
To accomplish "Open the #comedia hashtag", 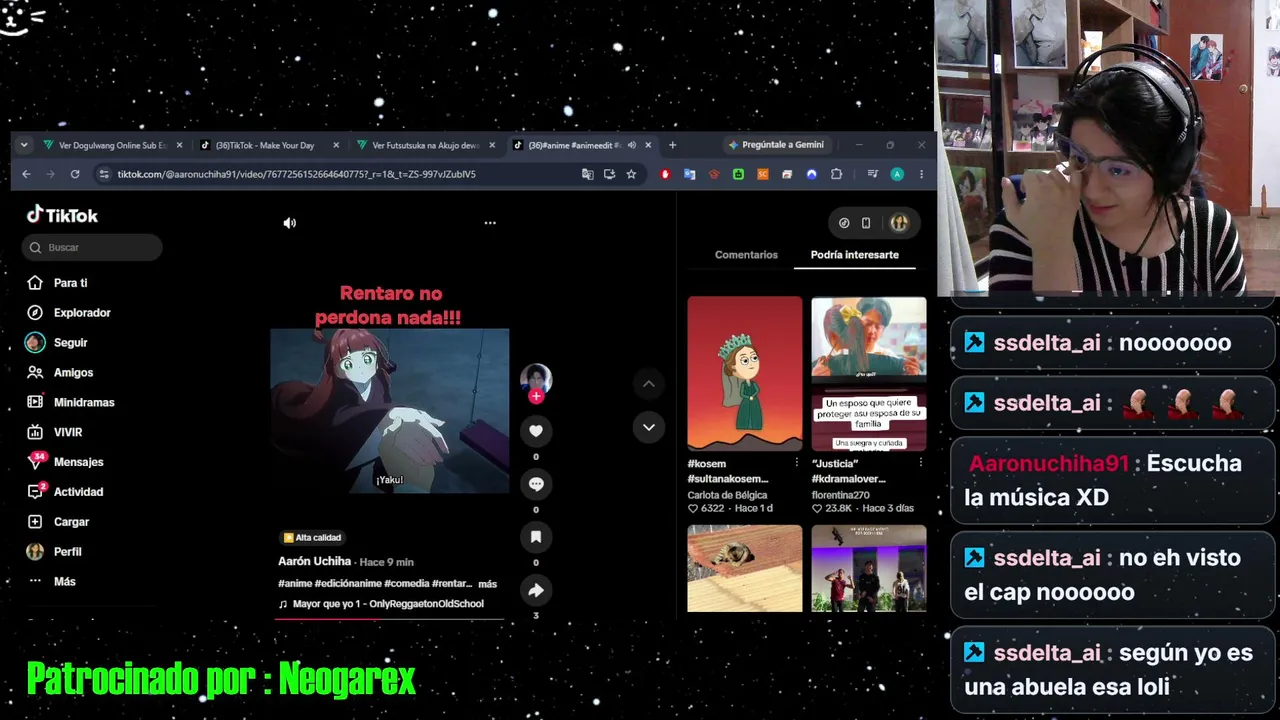I will (x=407, y=584).
